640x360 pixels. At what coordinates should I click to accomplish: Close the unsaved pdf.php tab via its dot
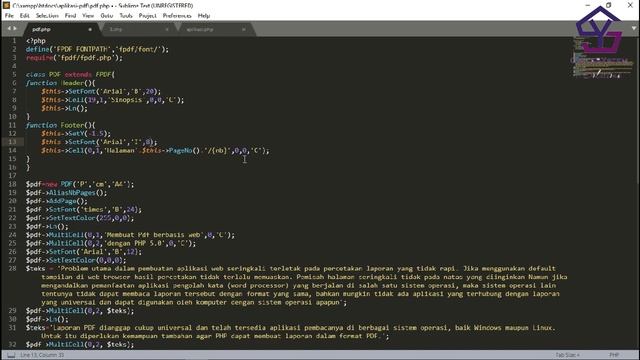[x=90, y=29]
